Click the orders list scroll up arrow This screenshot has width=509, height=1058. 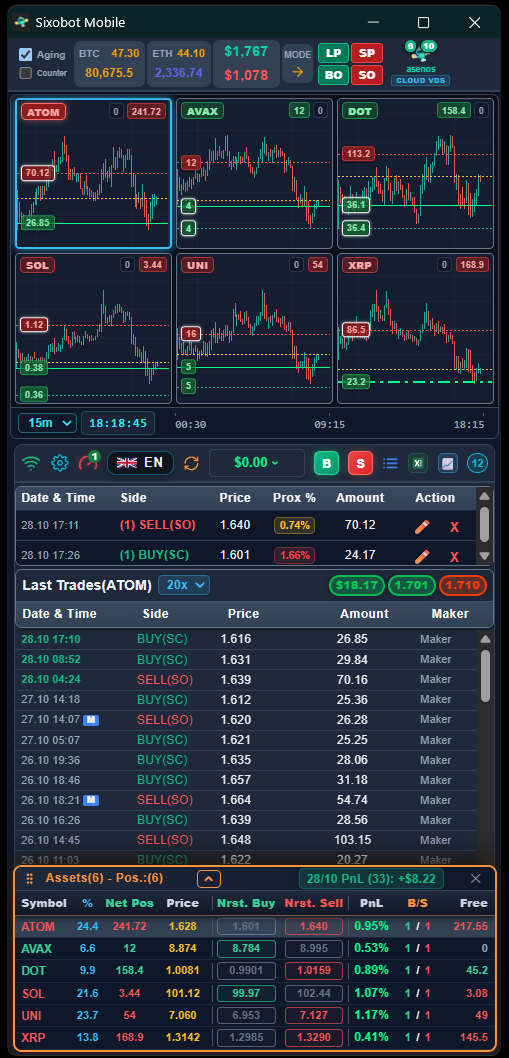pyautogui.click(x=484, y=496)
